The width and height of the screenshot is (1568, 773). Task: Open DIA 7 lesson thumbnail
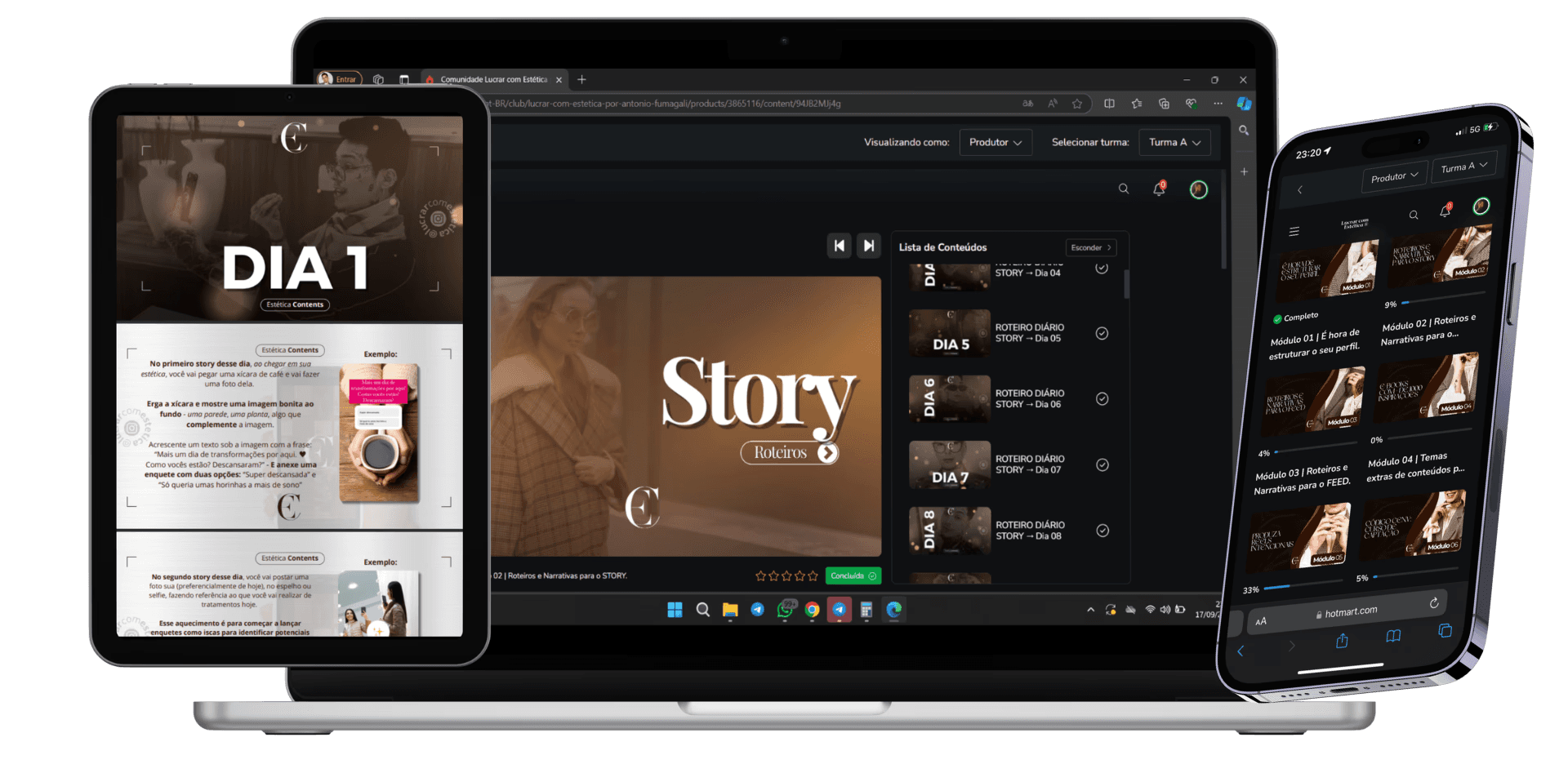(950, 465)
